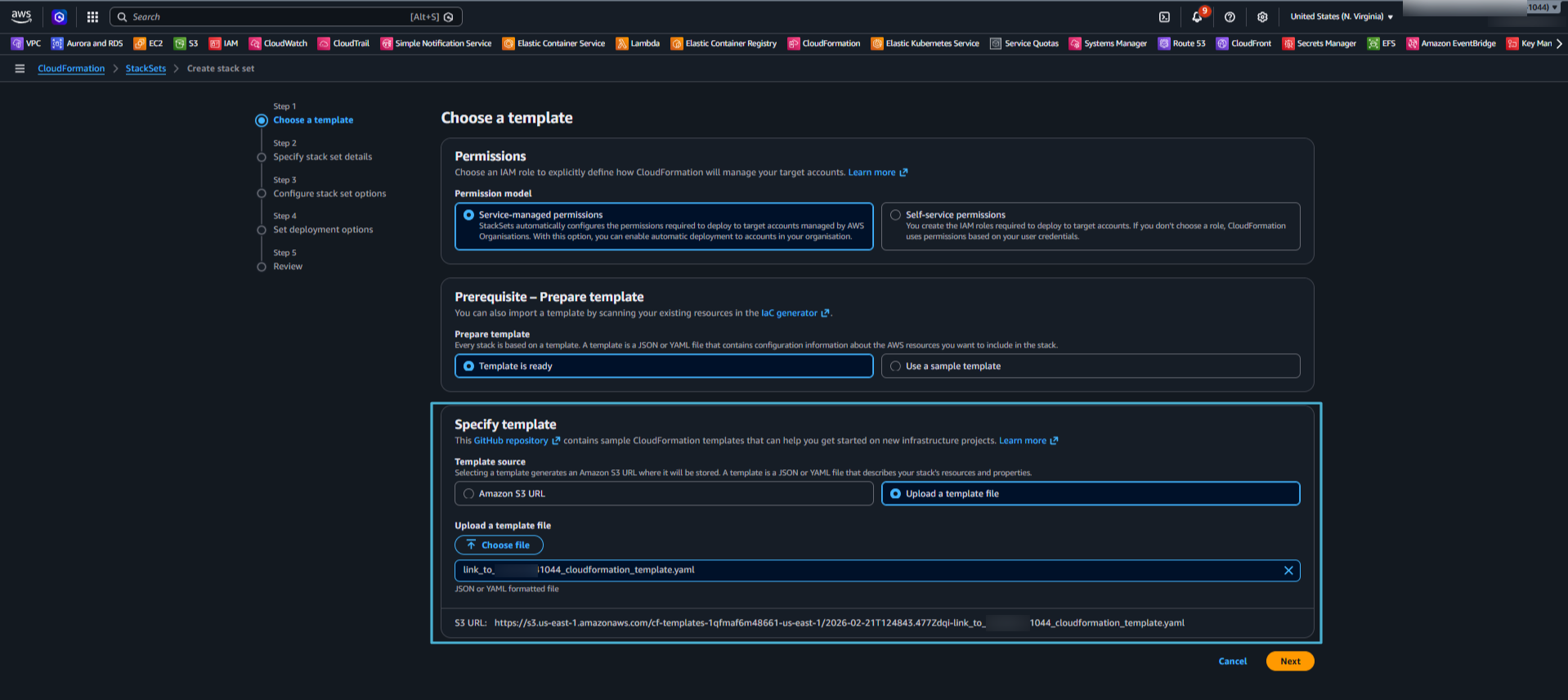The width and height of the screenshot is (1568, 700).
Task: Toggle the side navigation hamburger menu
Action: coord(20,69)
